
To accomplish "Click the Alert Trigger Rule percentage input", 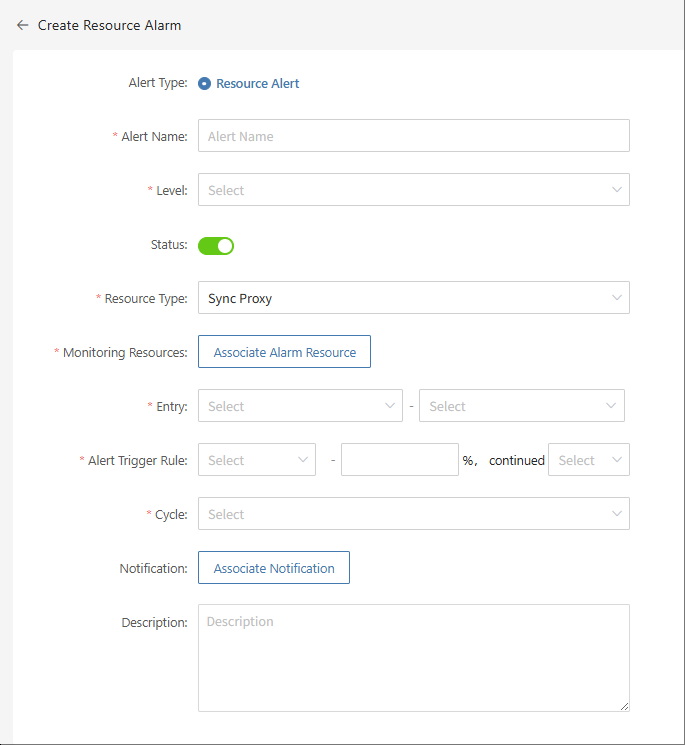I will coord(400,459).
